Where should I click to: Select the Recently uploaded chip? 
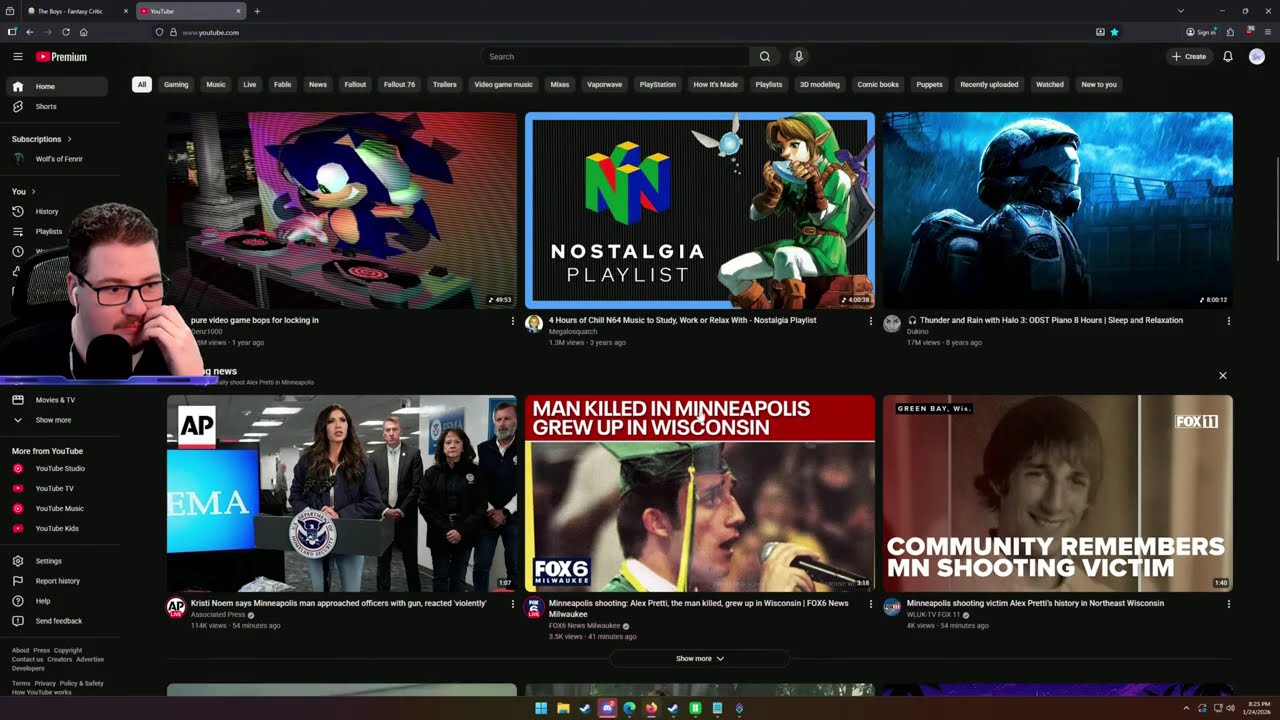pyautogui.click(x=989, y=85)
